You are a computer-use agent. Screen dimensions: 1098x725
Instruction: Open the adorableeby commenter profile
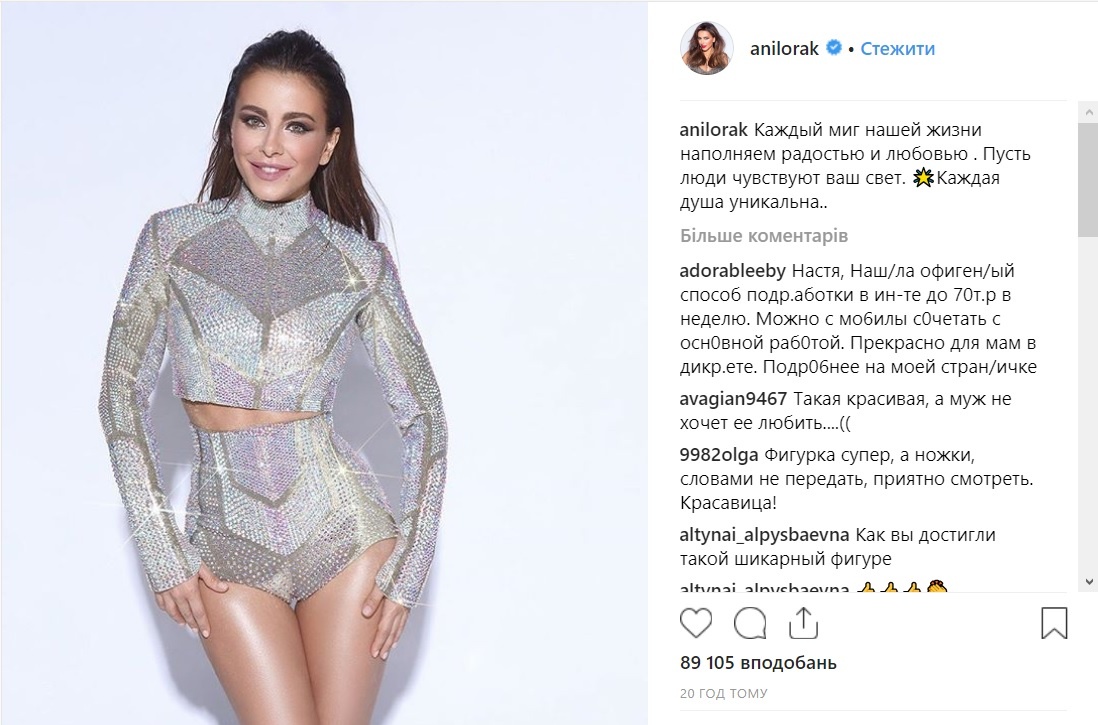[733, 271]
